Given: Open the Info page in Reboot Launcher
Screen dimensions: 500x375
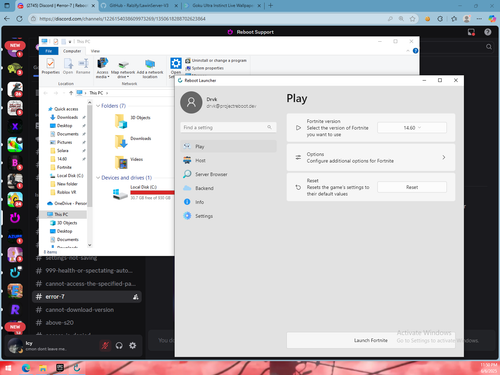Looking at the screenshot, I should pyautogui.click(x=228, y=202).
